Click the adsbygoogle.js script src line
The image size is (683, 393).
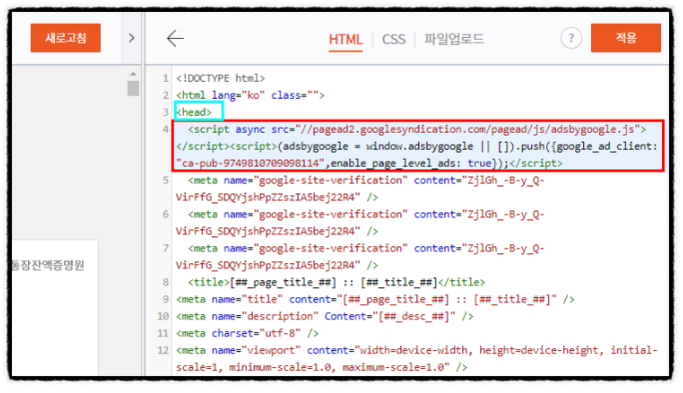[x=417, y=129]
